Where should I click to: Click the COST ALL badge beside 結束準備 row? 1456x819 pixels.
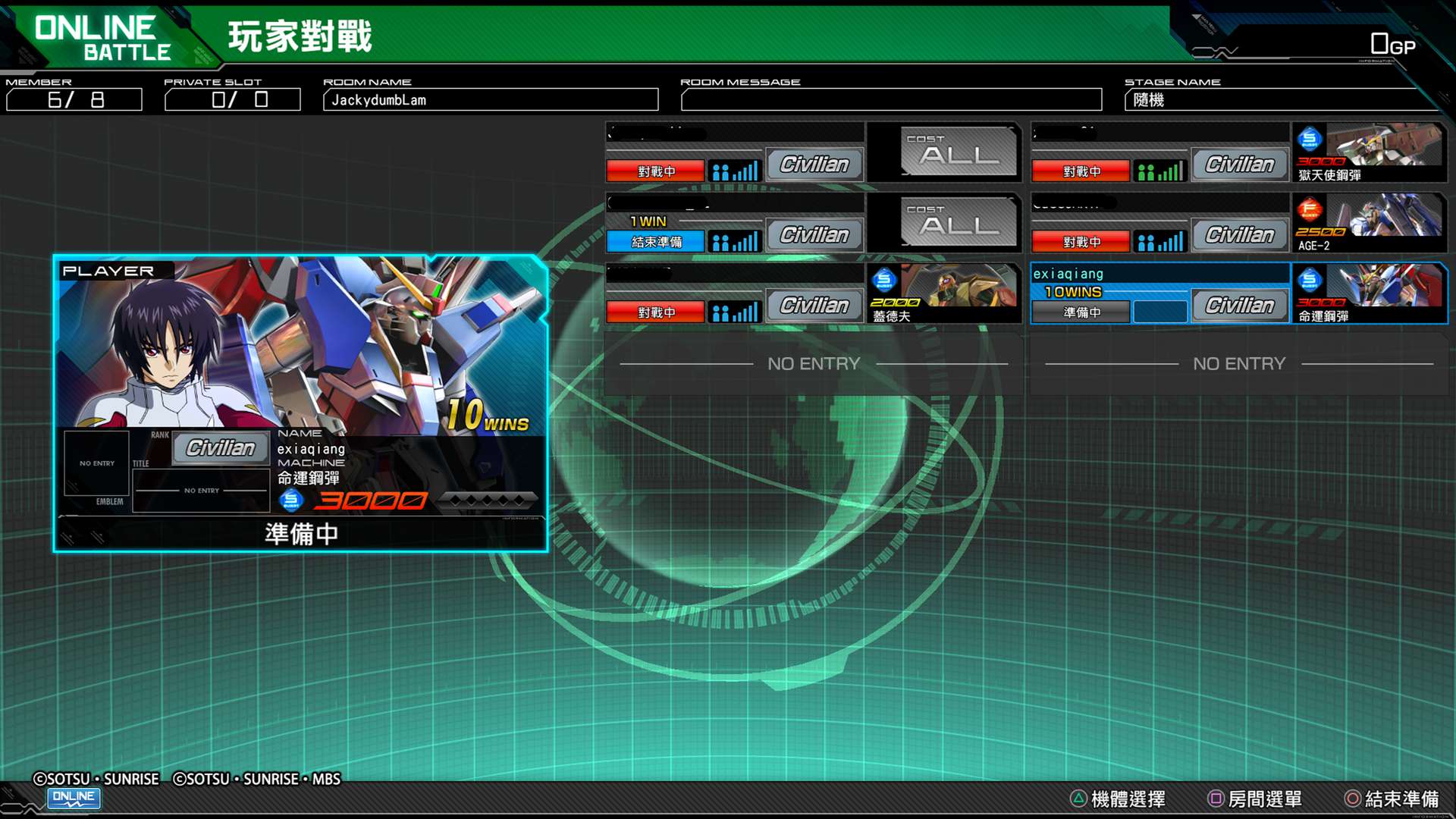(x=959, y=221)
